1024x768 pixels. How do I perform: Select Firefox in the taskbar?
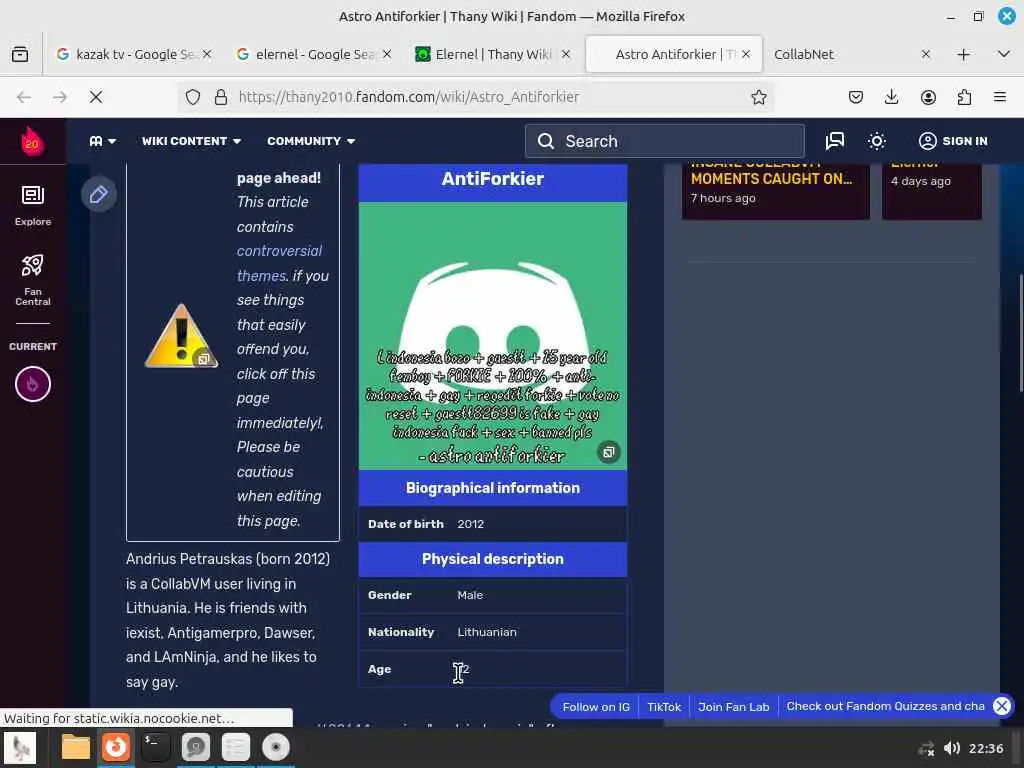click(x=116, y=747)
